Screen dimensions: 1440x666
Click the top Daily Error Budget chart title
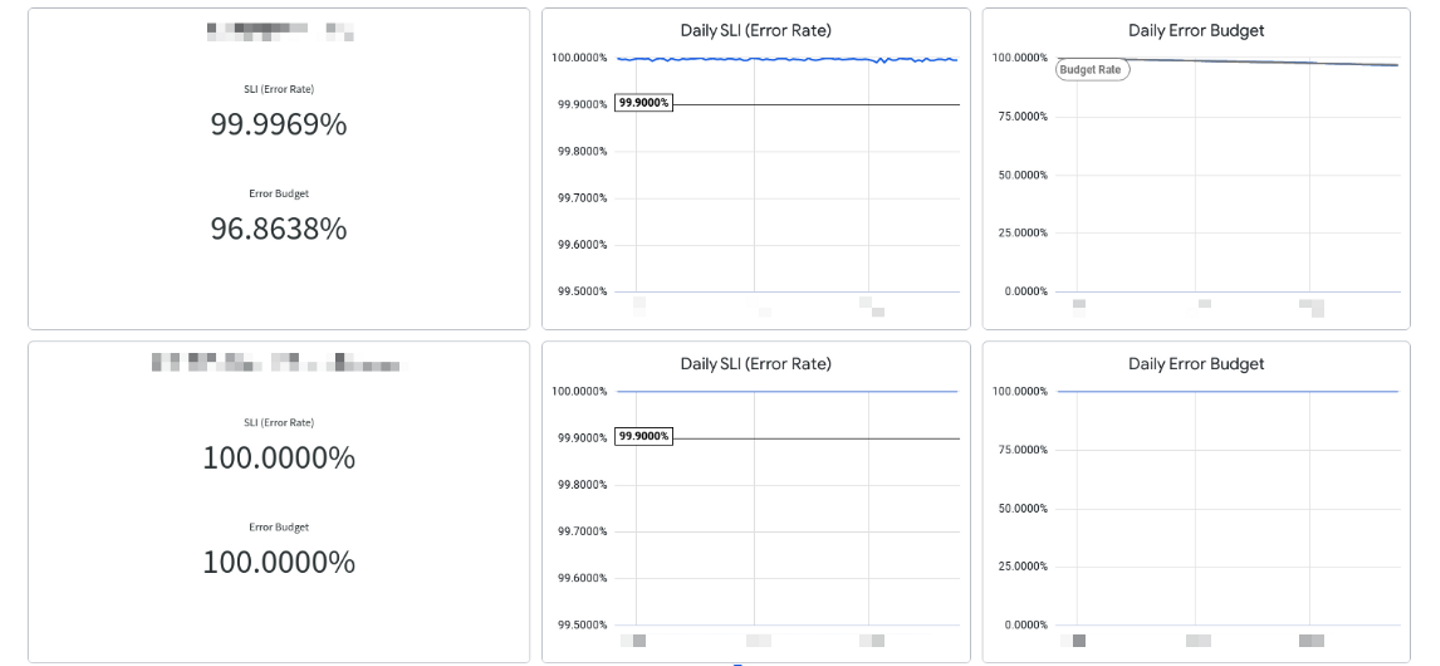(1196, 31)
